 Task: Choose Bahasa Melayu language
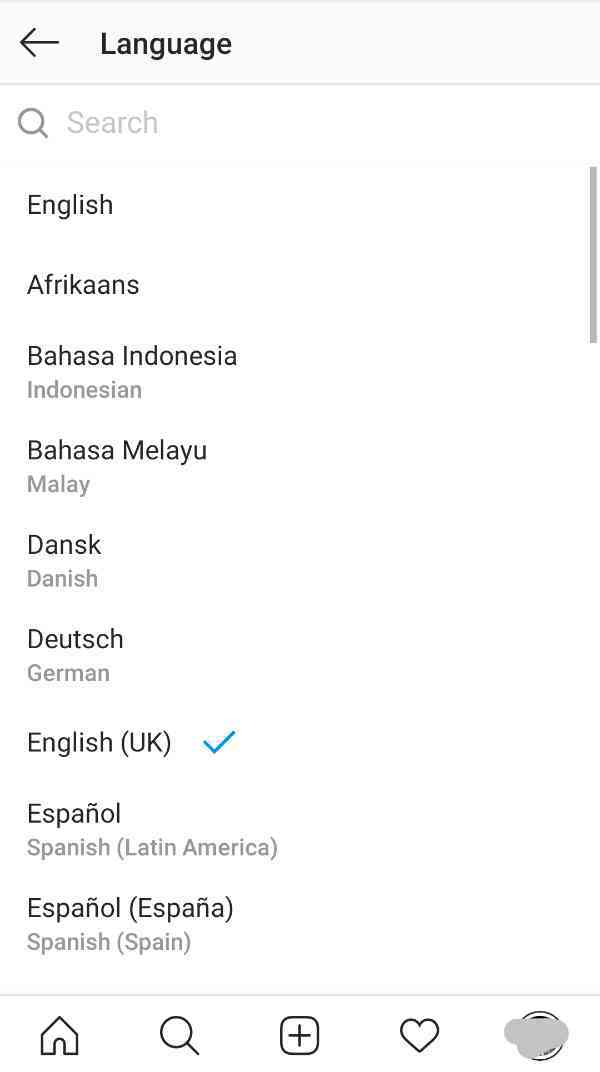coord(300,466)
